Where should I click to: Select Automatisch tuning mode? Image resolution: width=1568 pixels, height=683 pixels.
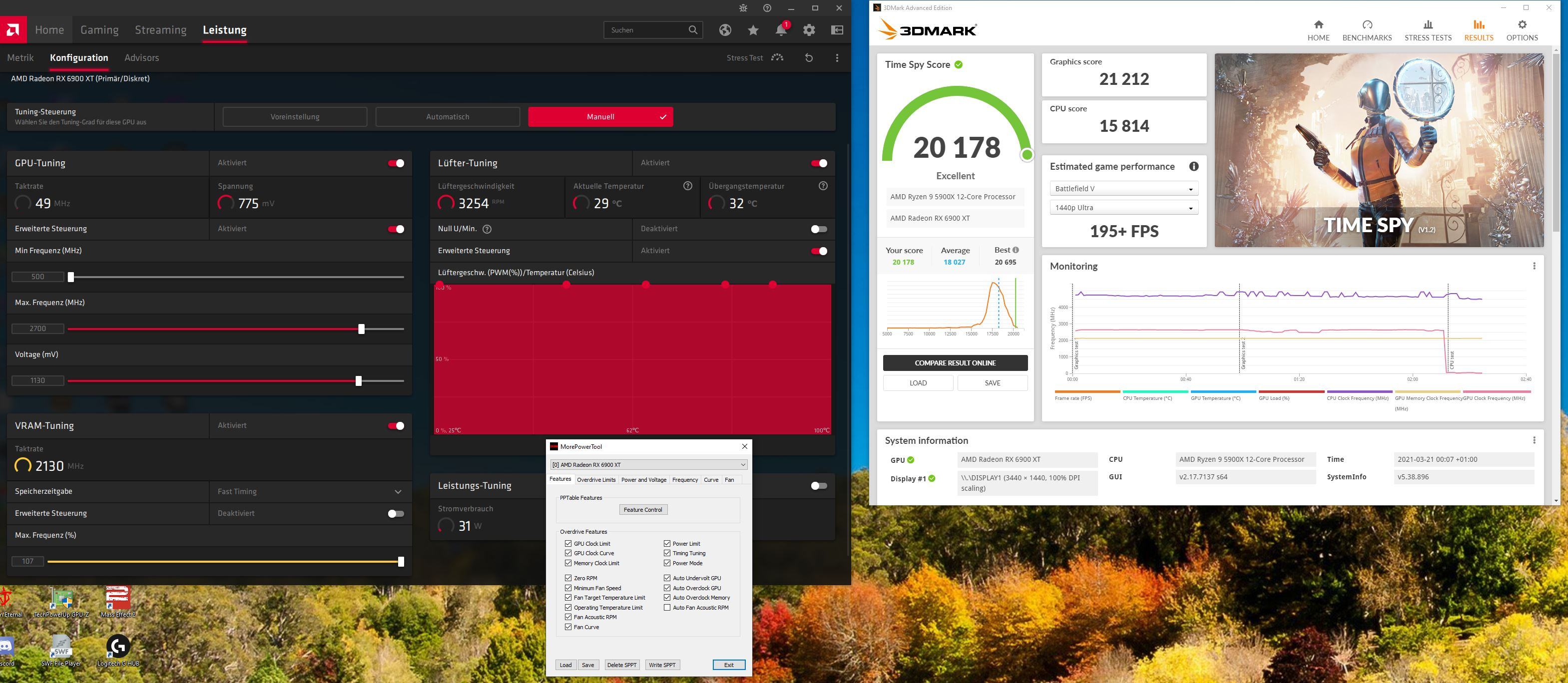pos(448,117)
